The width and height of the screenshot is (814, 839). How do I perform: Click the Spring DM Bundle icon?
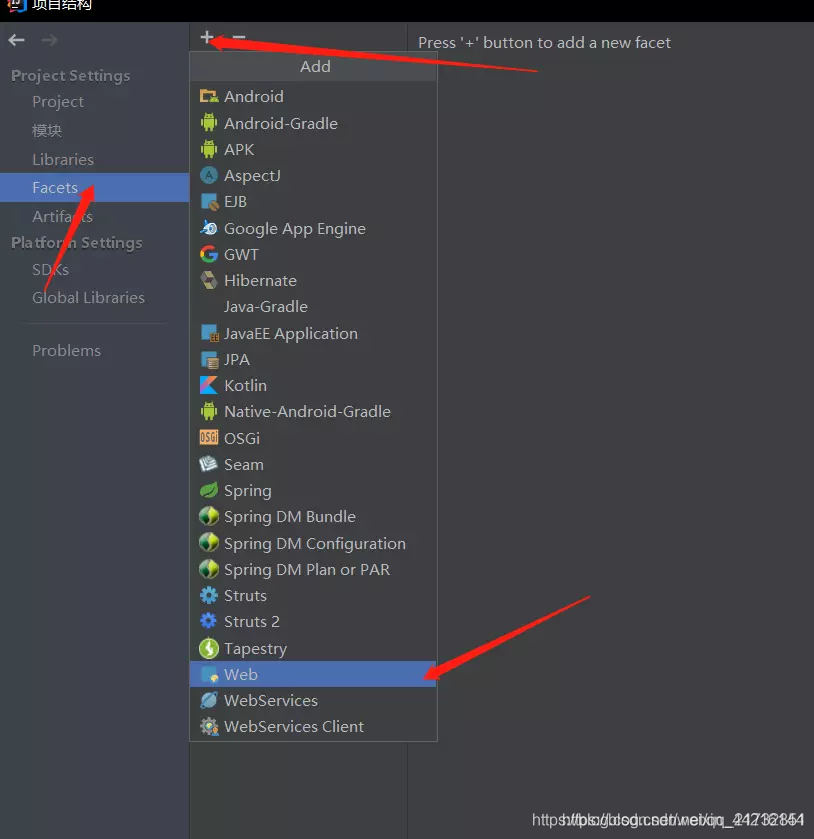[209, 516]
